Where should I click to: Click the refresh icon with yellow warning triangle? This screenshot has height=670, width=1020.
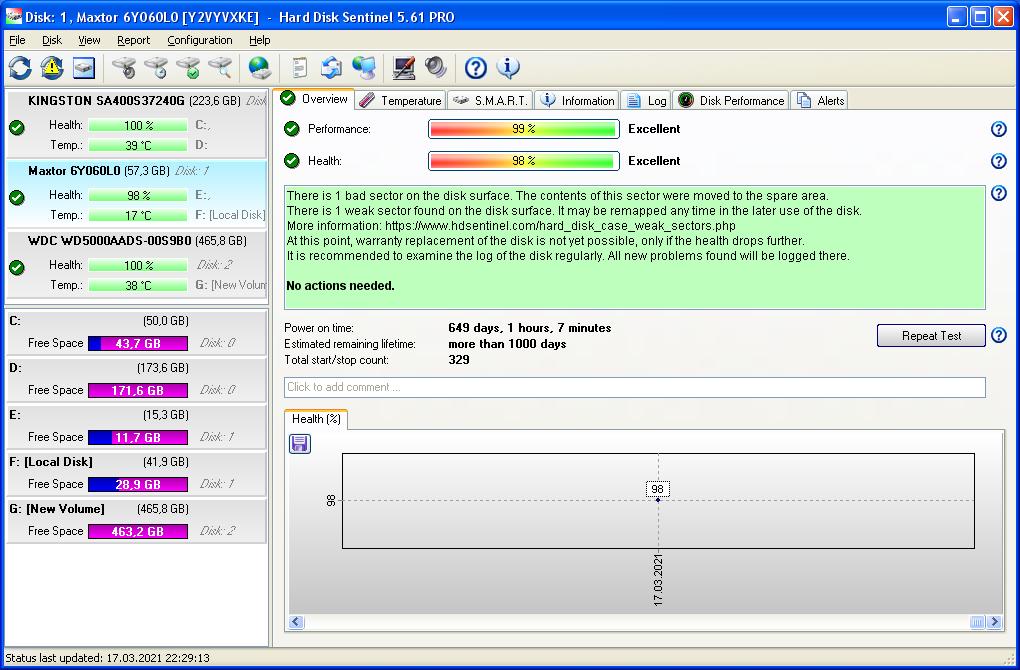pyautogui.click(x=52, y=67)
